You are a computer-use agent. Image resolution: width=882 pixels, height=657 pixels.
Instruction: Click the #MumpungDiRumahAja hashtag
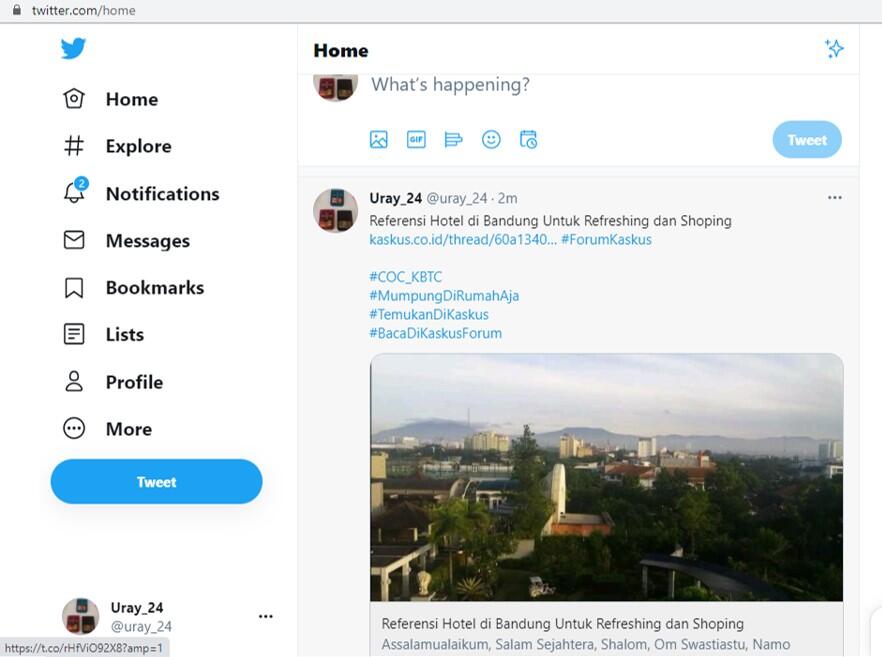[444, 296]
